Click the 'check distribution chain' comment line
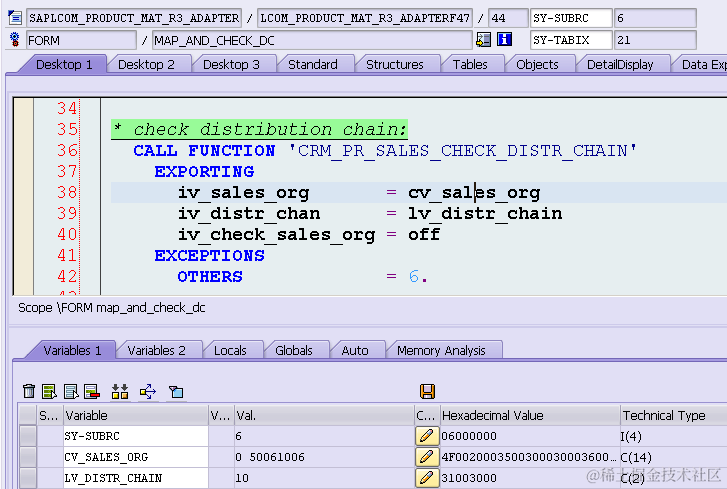Image resolution: width=727 pixels, height=489 pixels. click(x=259, y=129)
